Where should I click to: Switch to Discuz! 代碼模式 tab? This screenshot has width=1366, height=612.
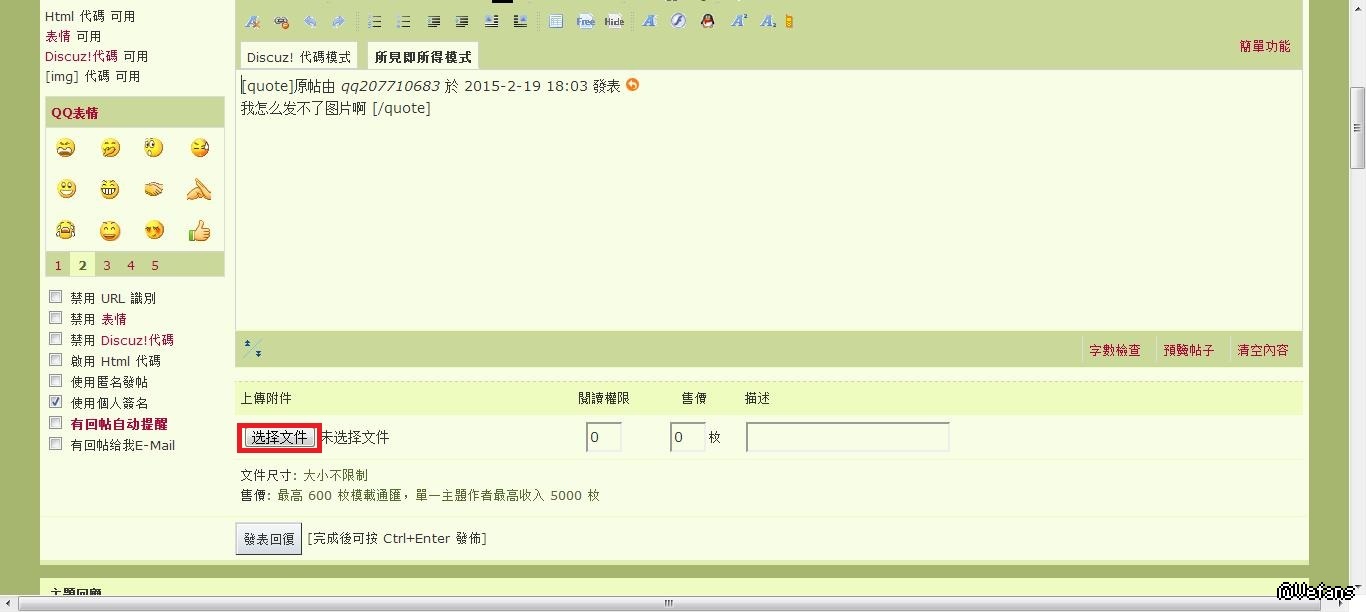298,57
